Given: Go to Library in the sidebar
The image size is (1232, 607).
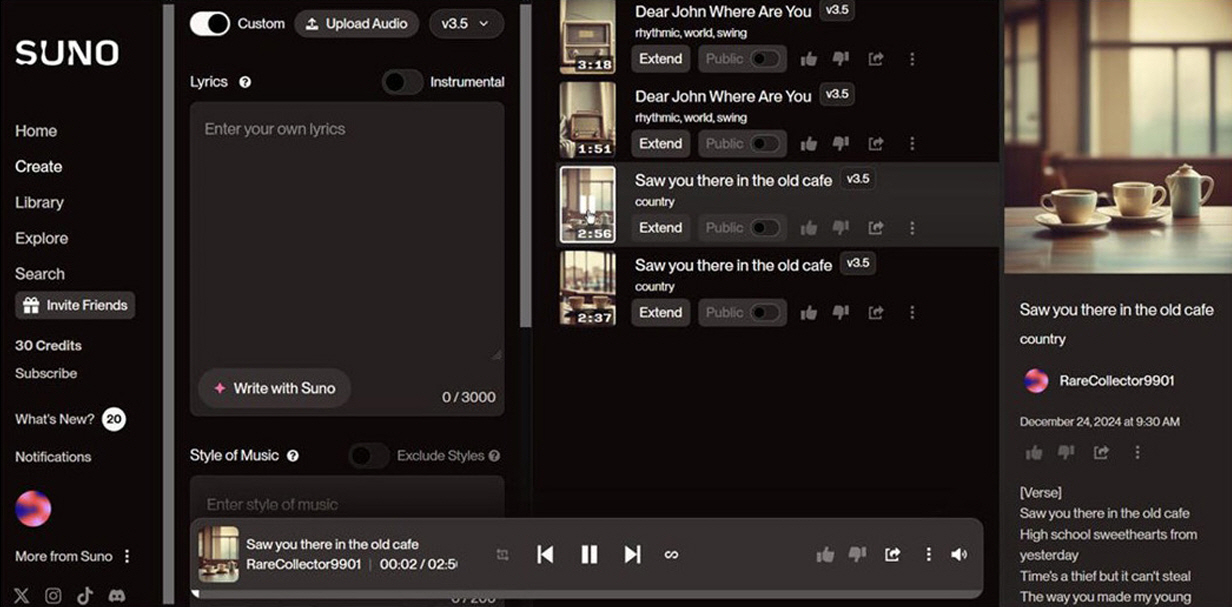Looking at the screenshot, I should coord(39,202).
